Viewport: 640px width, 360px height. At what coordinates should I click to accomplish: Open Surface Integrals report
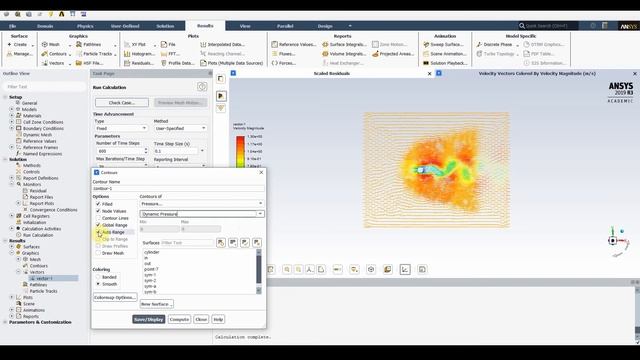tap(344, 44)
